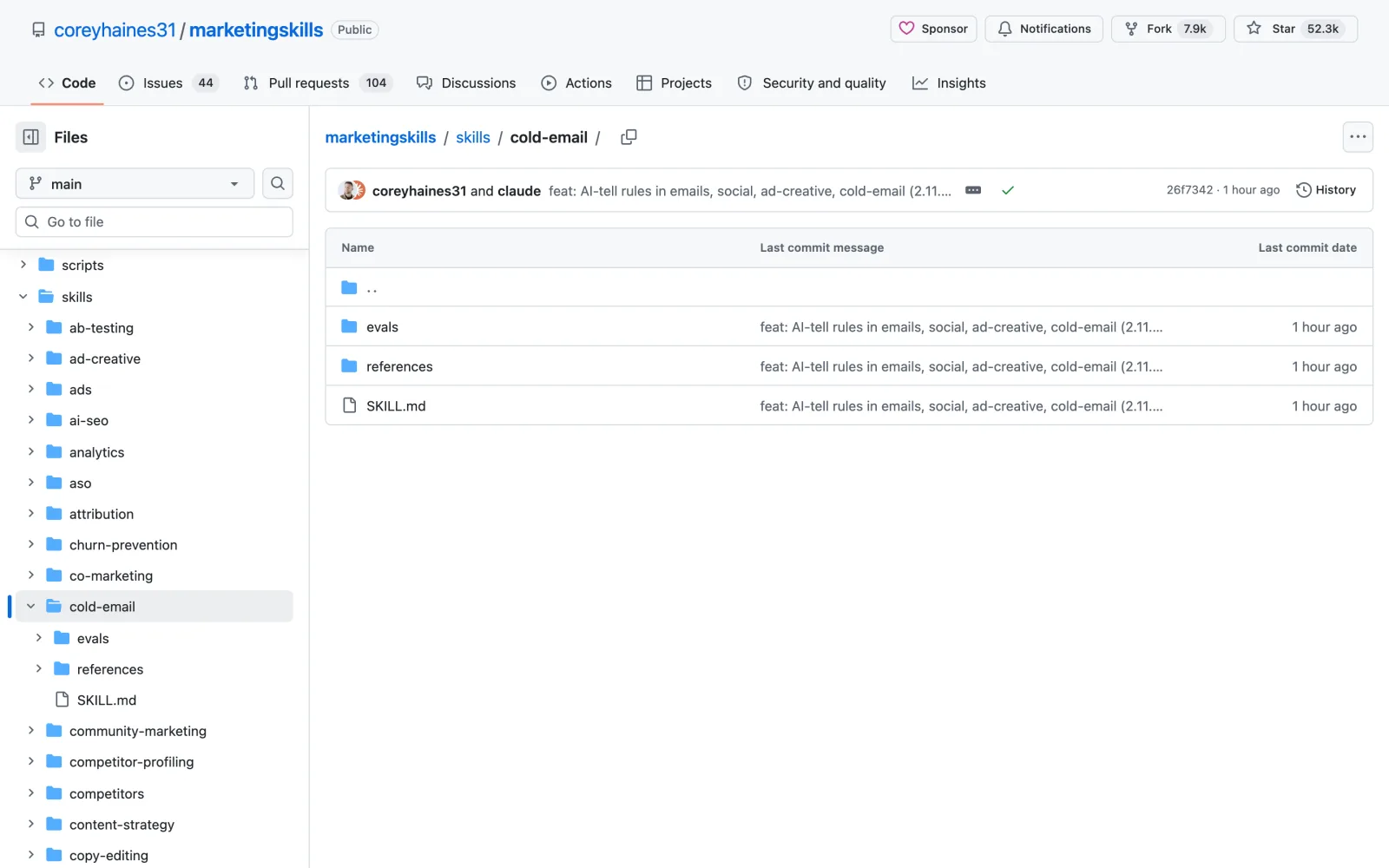
Task: Collapse the skills folder in tree
Action: (x=23, y=296)
